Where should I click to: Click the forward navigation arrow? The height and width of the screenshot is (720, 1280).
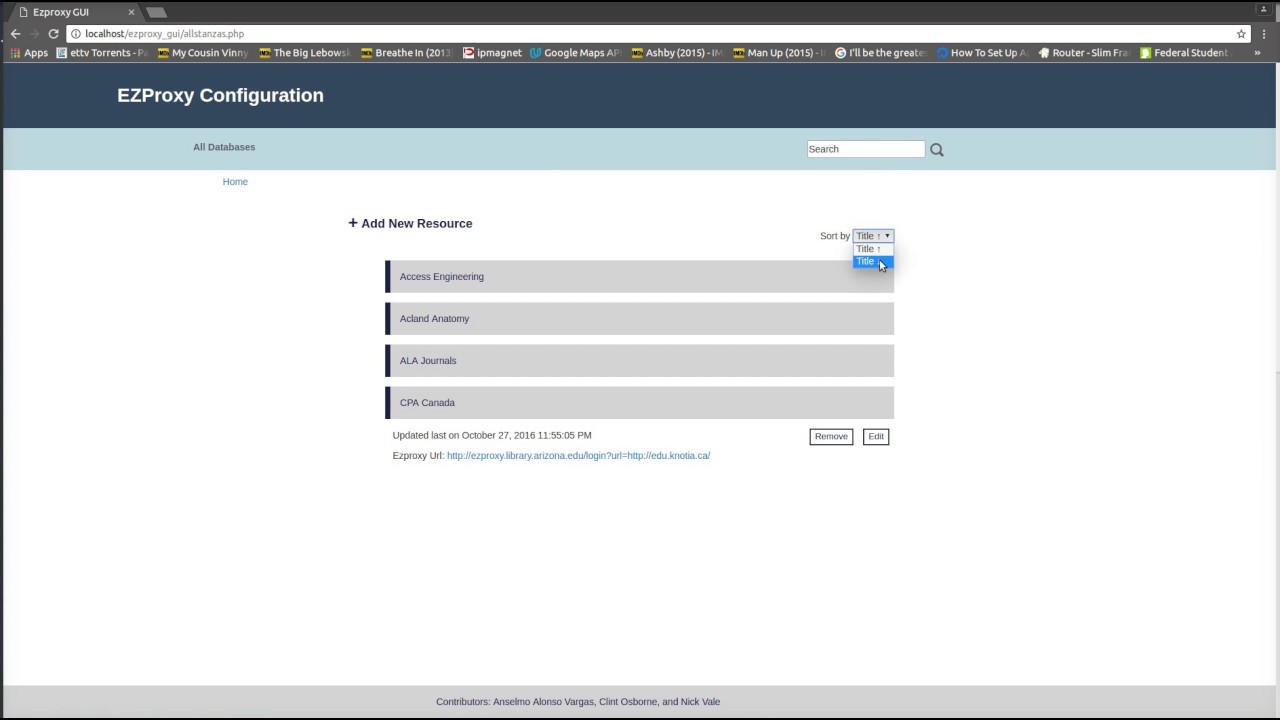click(x=34, y=33)
